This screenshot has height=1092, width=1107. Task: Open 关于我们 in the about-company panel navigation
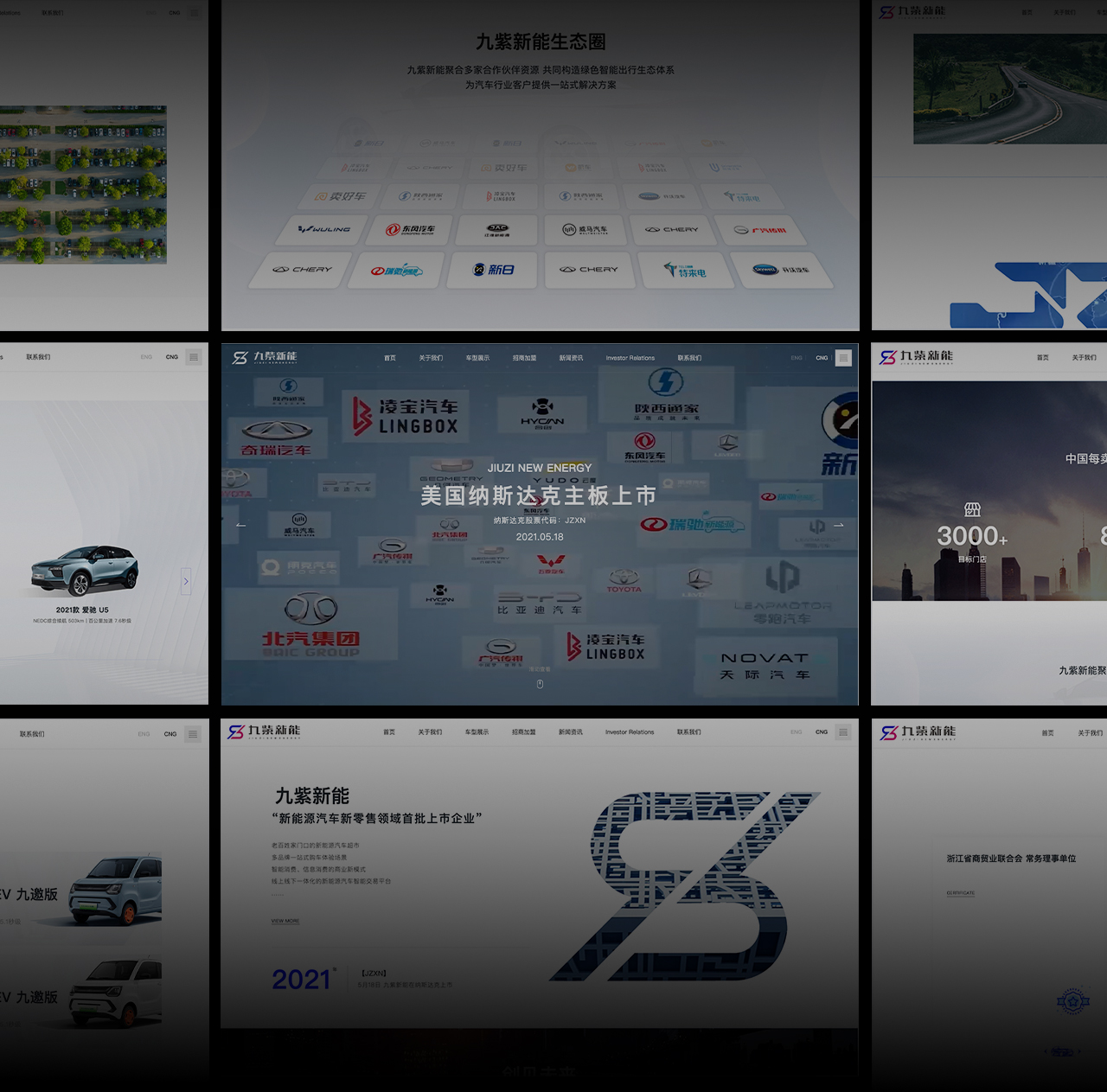pos(430,732)
